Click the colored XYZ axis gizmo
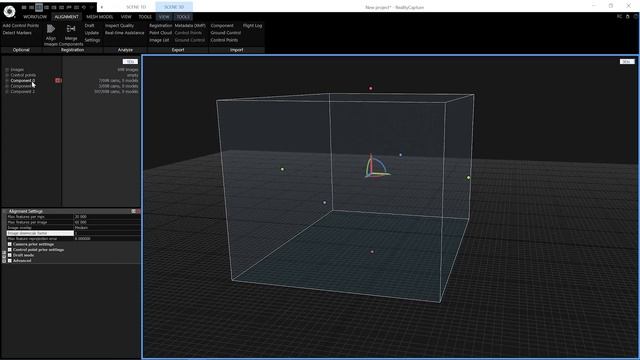640x360 pixels. click(376, 167)
